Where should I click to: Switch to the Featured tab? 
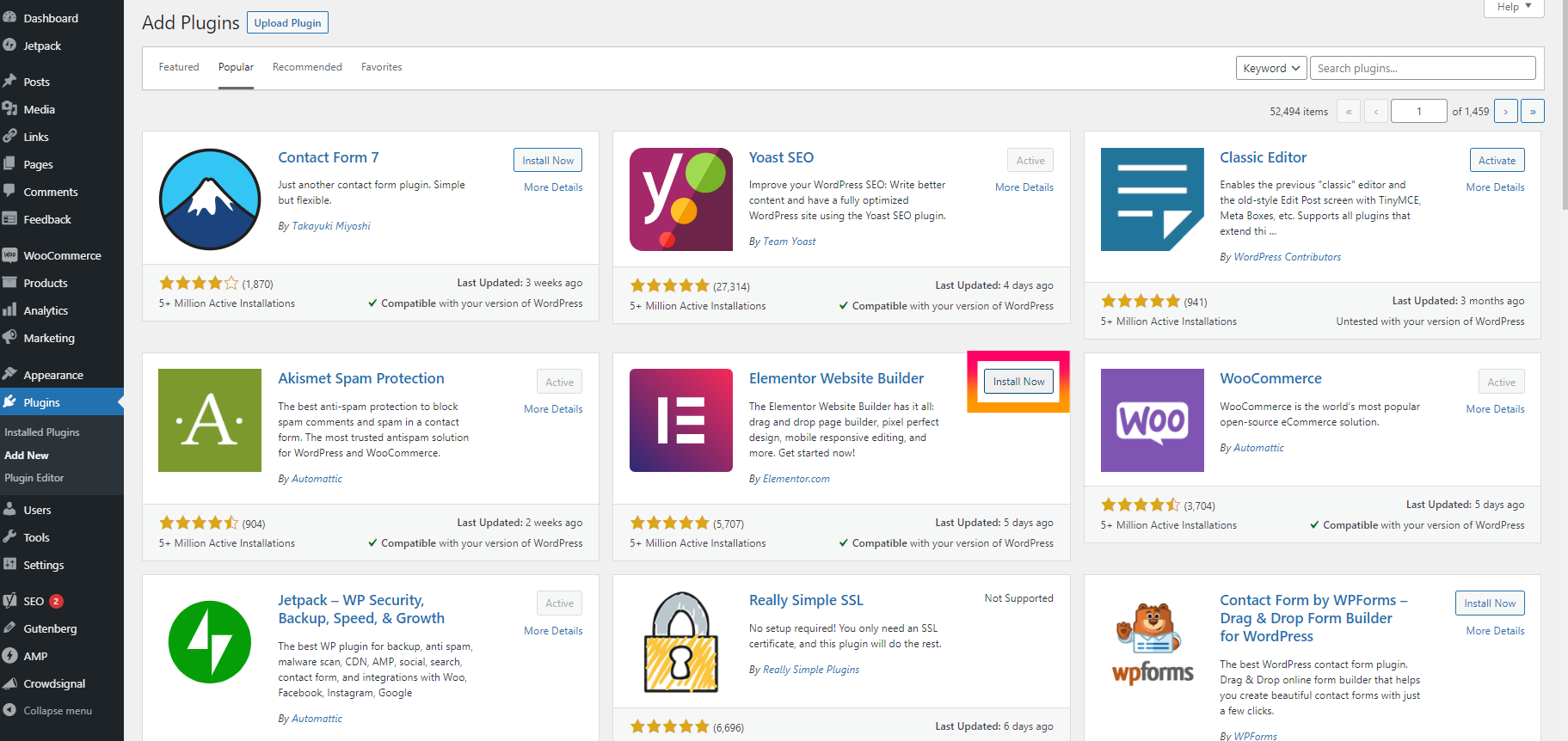pyautogui.click(x=179, y=67)
